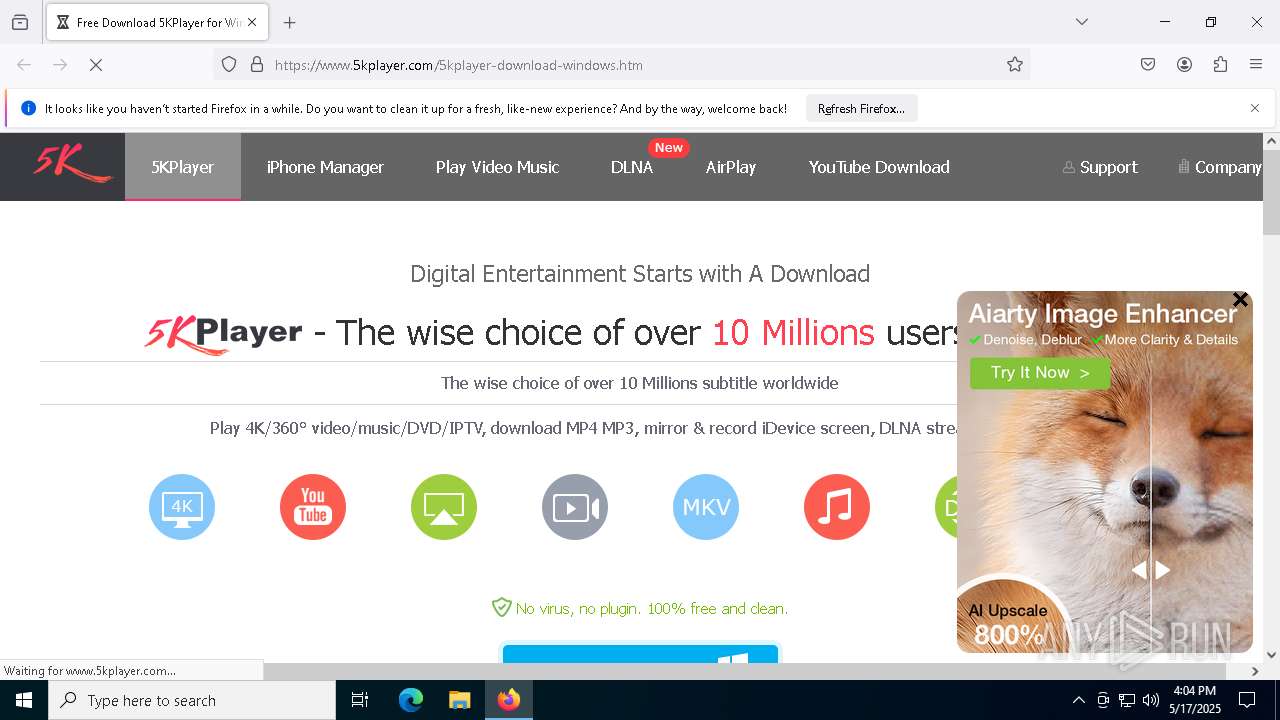Open the volume control in tray
Screen dimensions: 1280x720
pos(1151,700)
